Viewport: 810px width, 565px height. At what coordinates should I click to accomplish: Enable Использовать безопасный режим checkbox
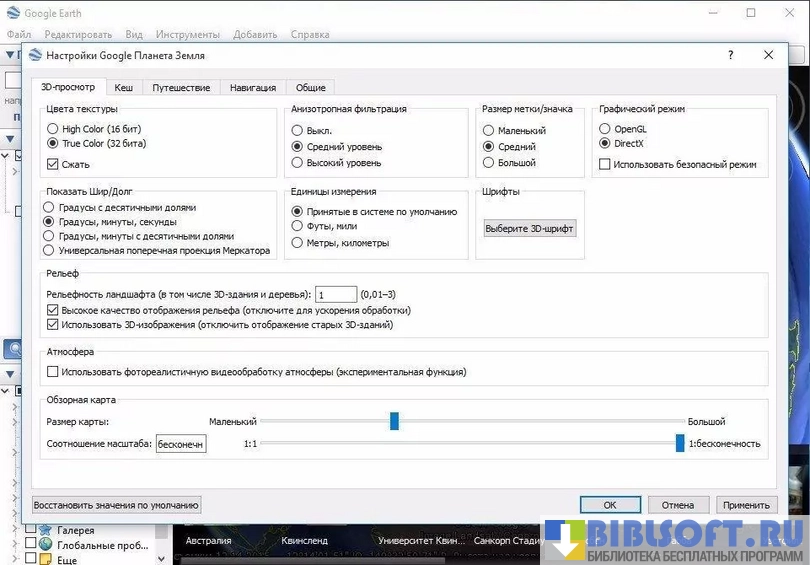604,164
